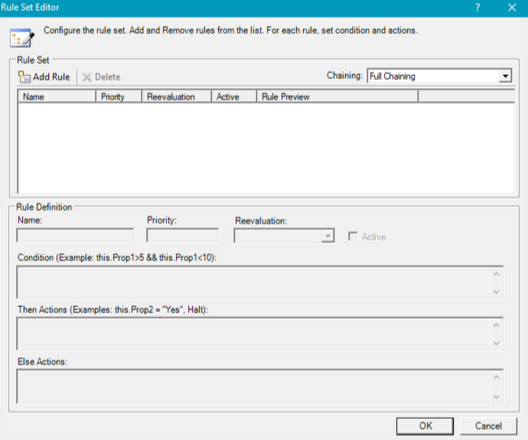Viewport: 528px width, 440px height.
Task: Close the Rule Set Editor dialog
Action: coord(512,7)
